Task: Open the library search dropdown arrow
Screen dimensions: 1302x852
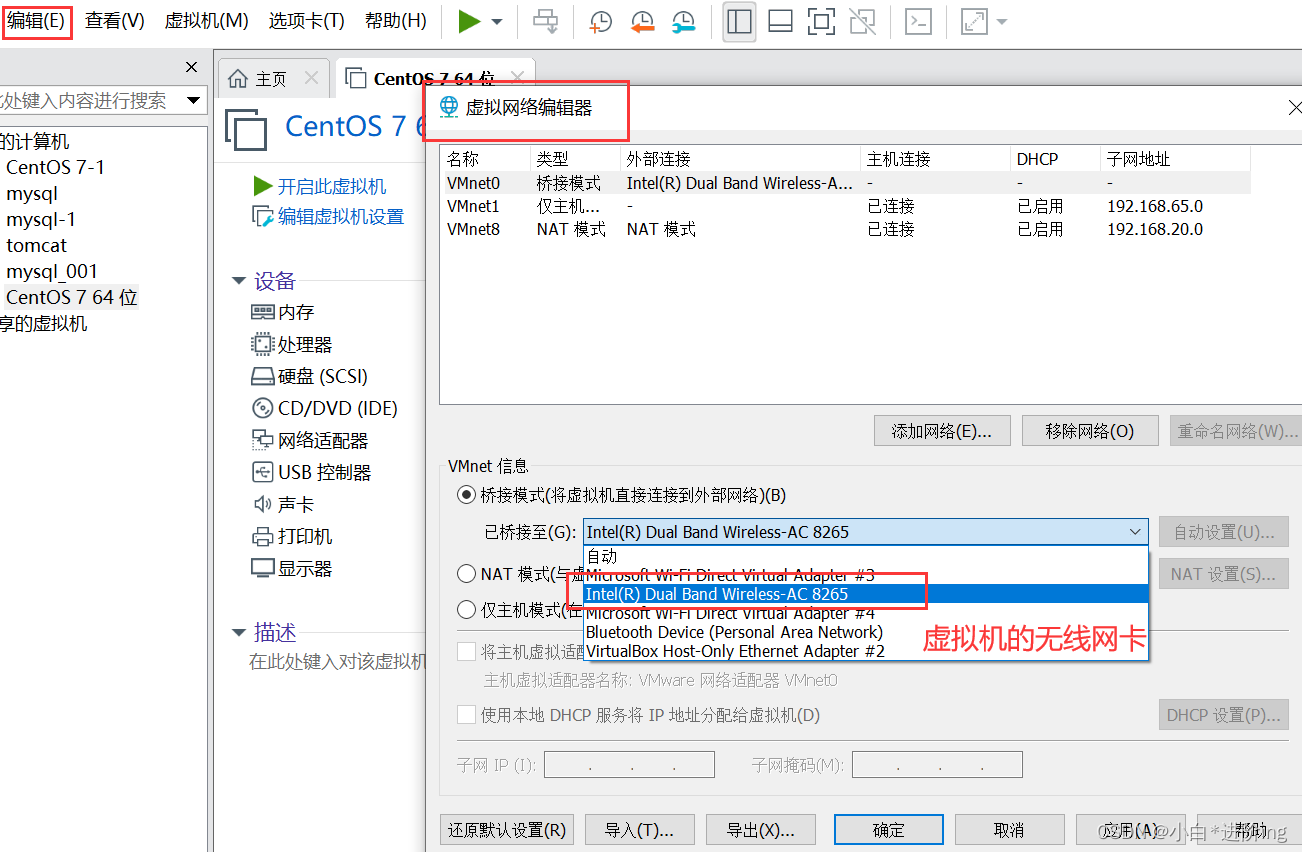Action: (x=192, y=100)
